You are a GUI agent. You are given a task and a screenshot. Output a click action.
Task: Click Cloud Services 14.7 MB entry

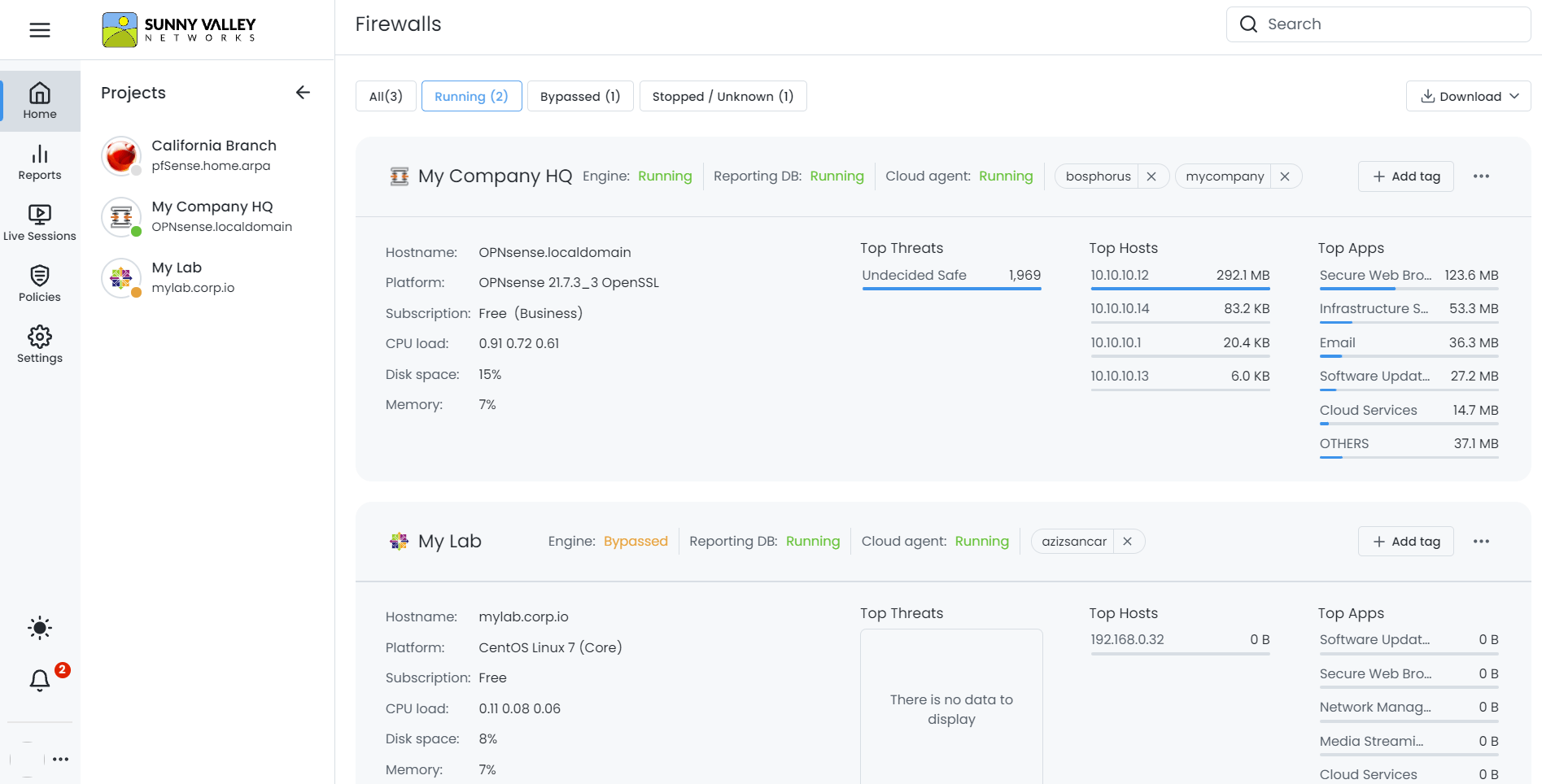click(x=1409, y=413)
